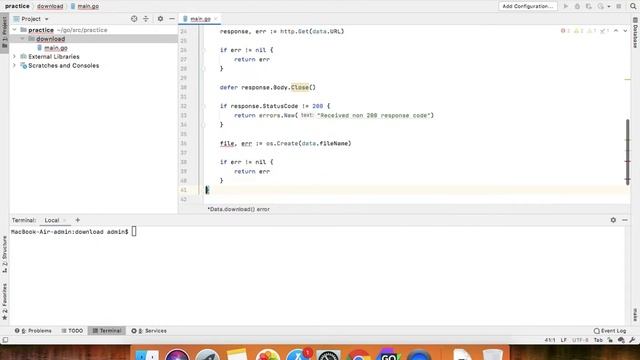
Task: Expand External Libraries node
Action: [14, 57]
